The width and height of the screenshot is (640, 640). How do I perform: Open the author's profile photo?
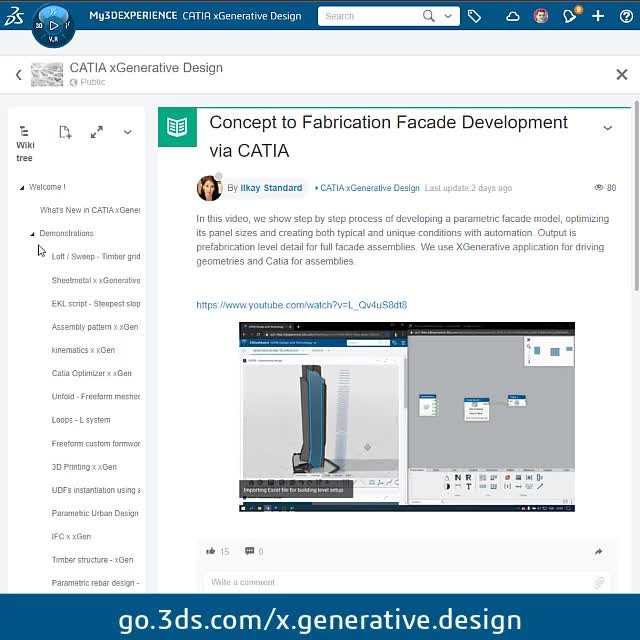[x=209, y=188]
